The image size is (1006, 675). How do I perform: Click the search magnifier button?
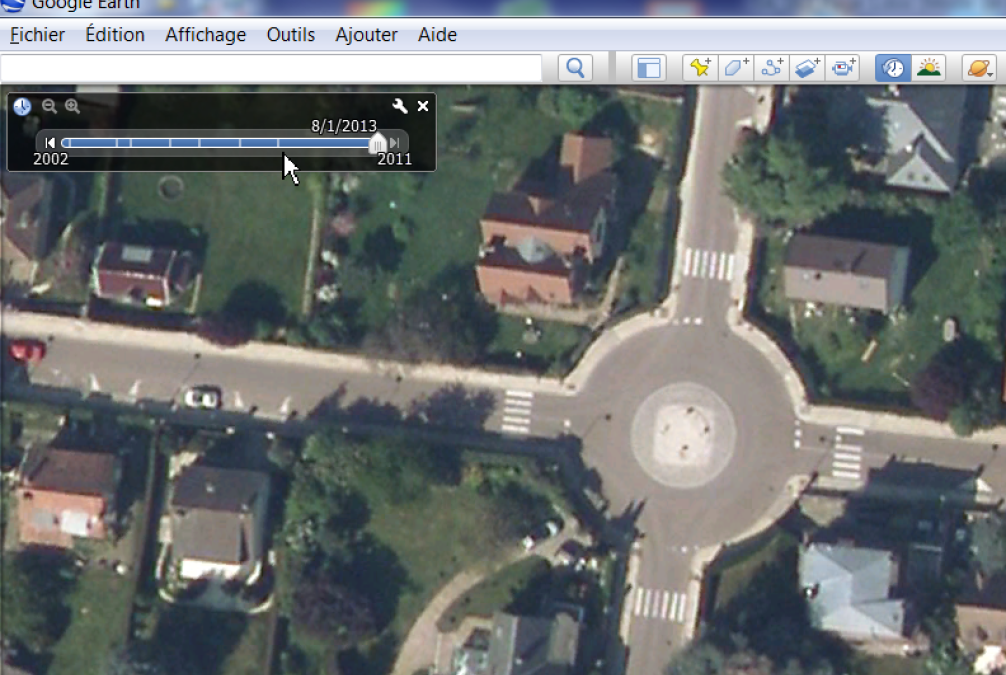575,68
